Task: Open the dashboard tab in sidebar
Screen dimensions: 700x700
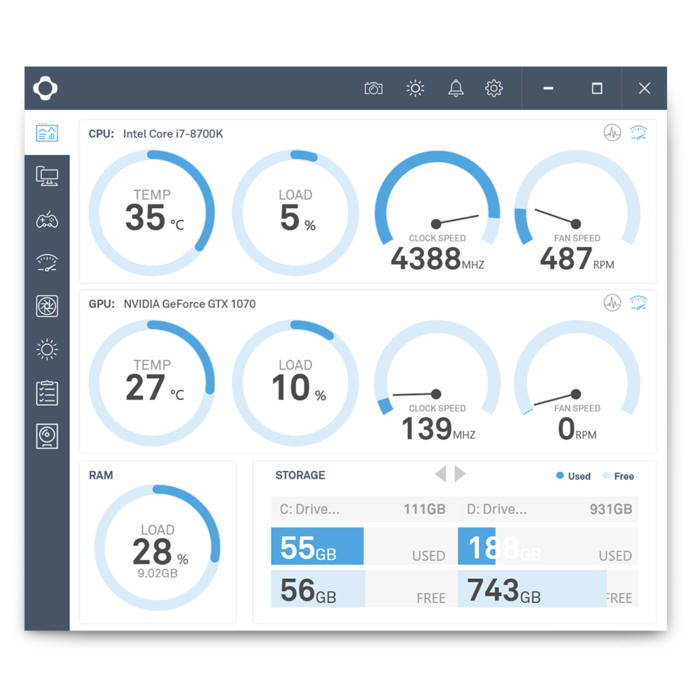Action: click(47, 133)
